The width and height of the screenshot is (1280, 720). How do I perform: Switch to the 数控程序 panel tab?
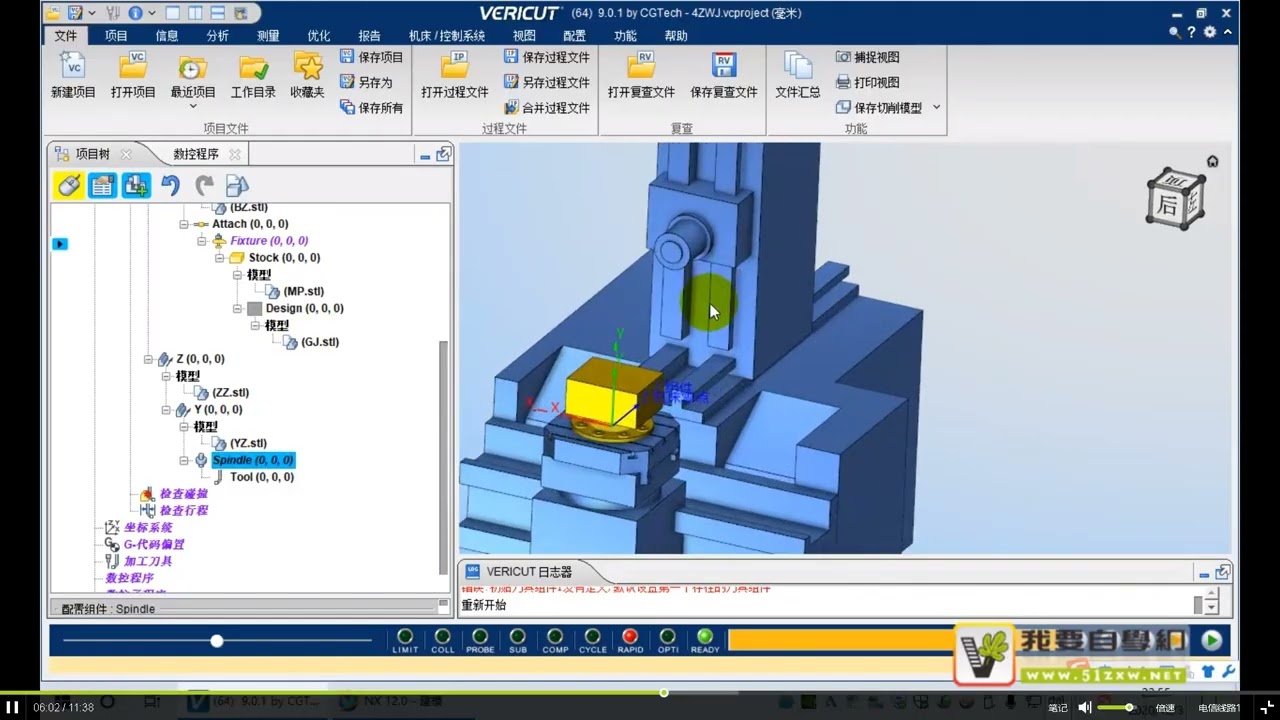click(196, 154)
